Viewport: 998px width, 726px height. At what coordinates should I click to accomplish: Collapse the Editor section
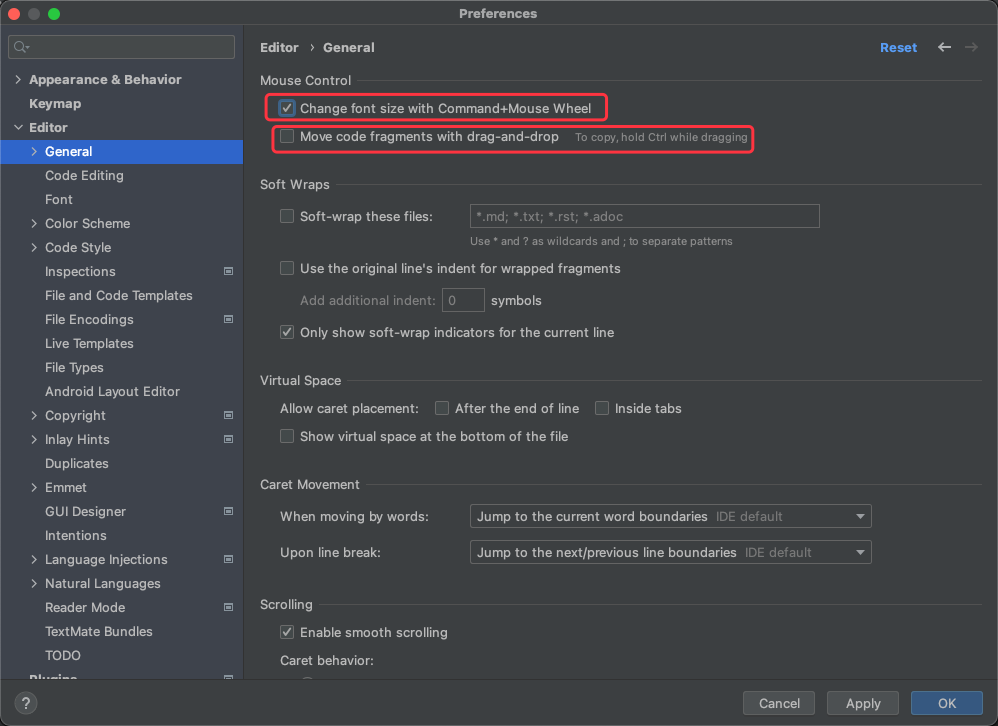tap(18, 127)
